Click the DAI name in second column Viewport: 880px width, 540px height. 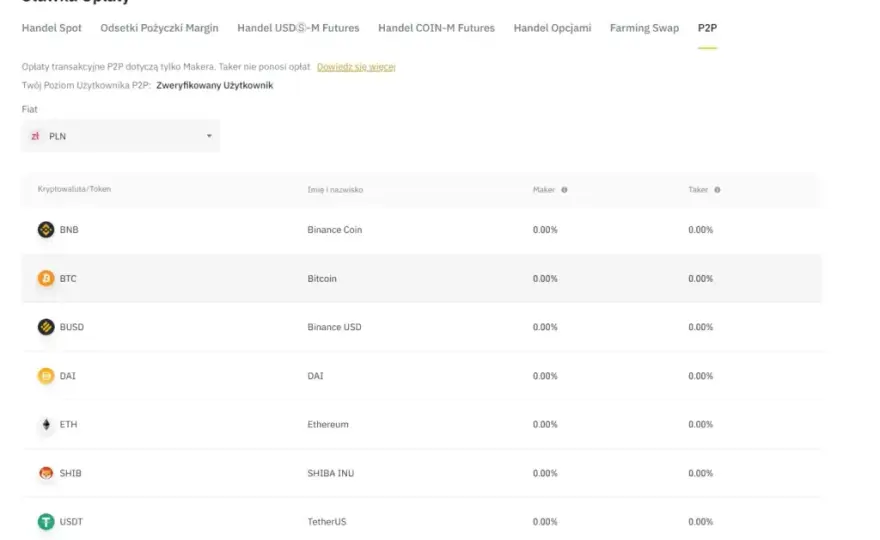pyautogui.click(x=315, y=376)
